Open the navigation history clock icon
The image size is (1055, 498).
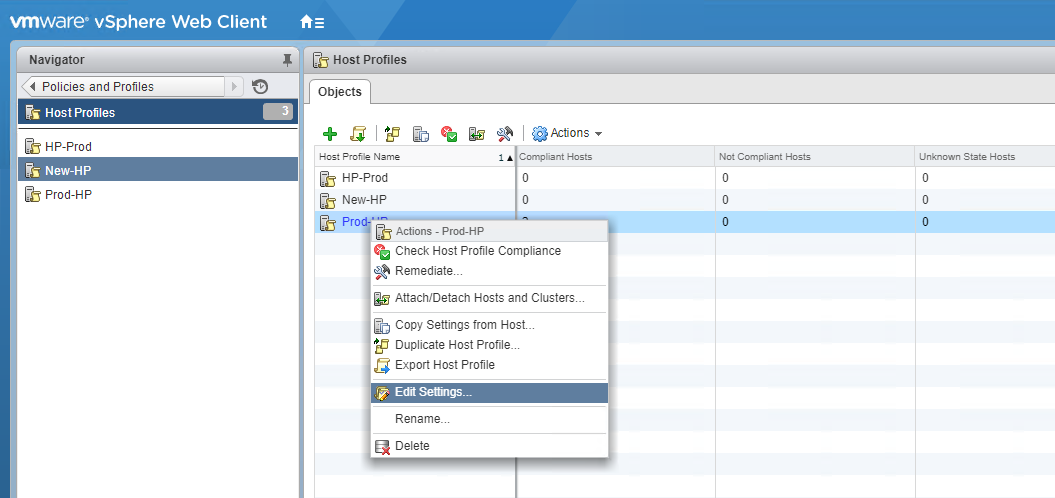tap(260, 87)
